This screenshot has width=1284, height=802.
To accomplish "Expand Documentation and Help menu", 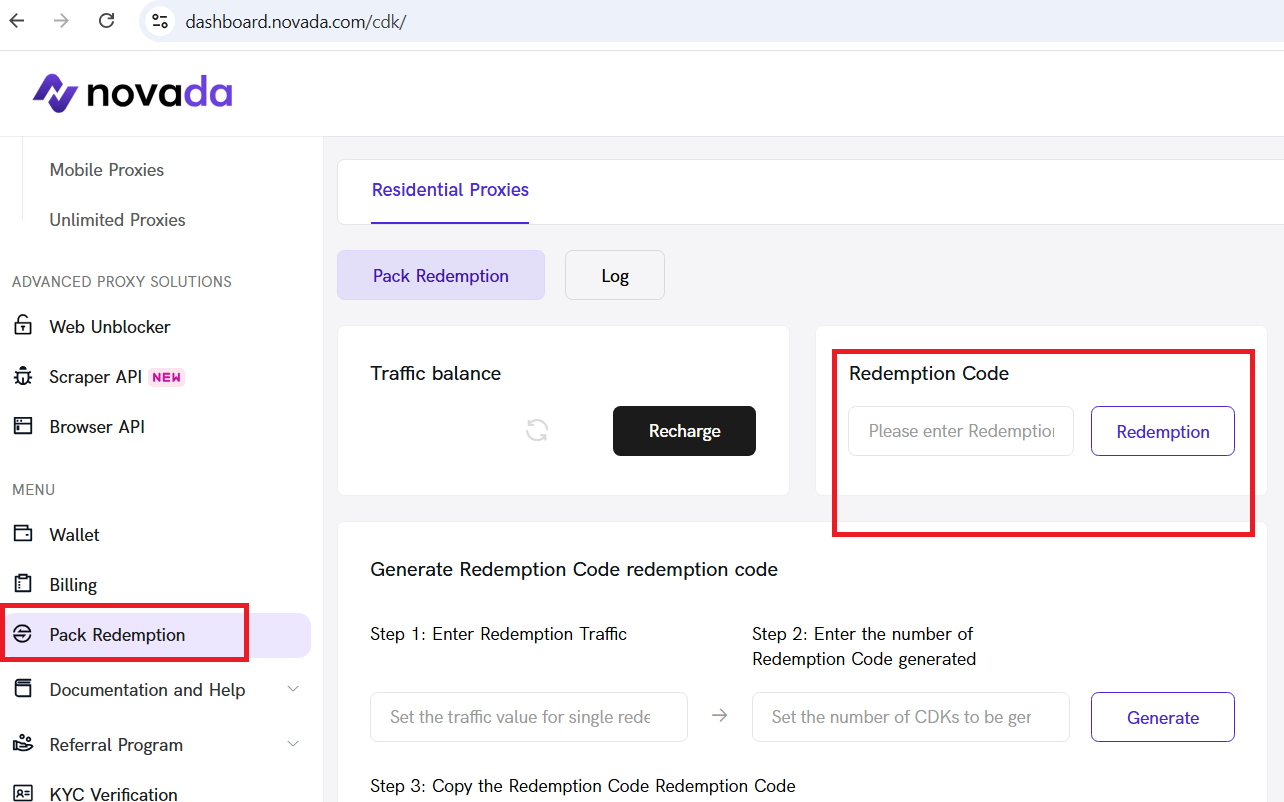I will point(293,690).
